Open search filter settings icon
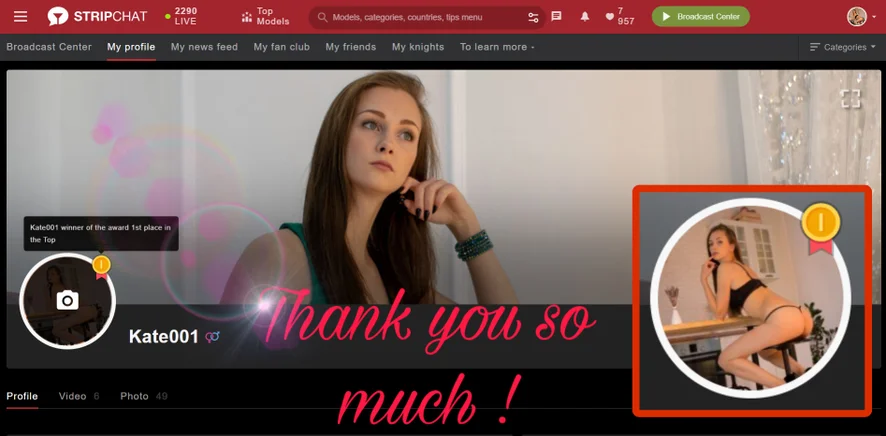The width and height of the screenshot is (886, 436). click(533, 17)
